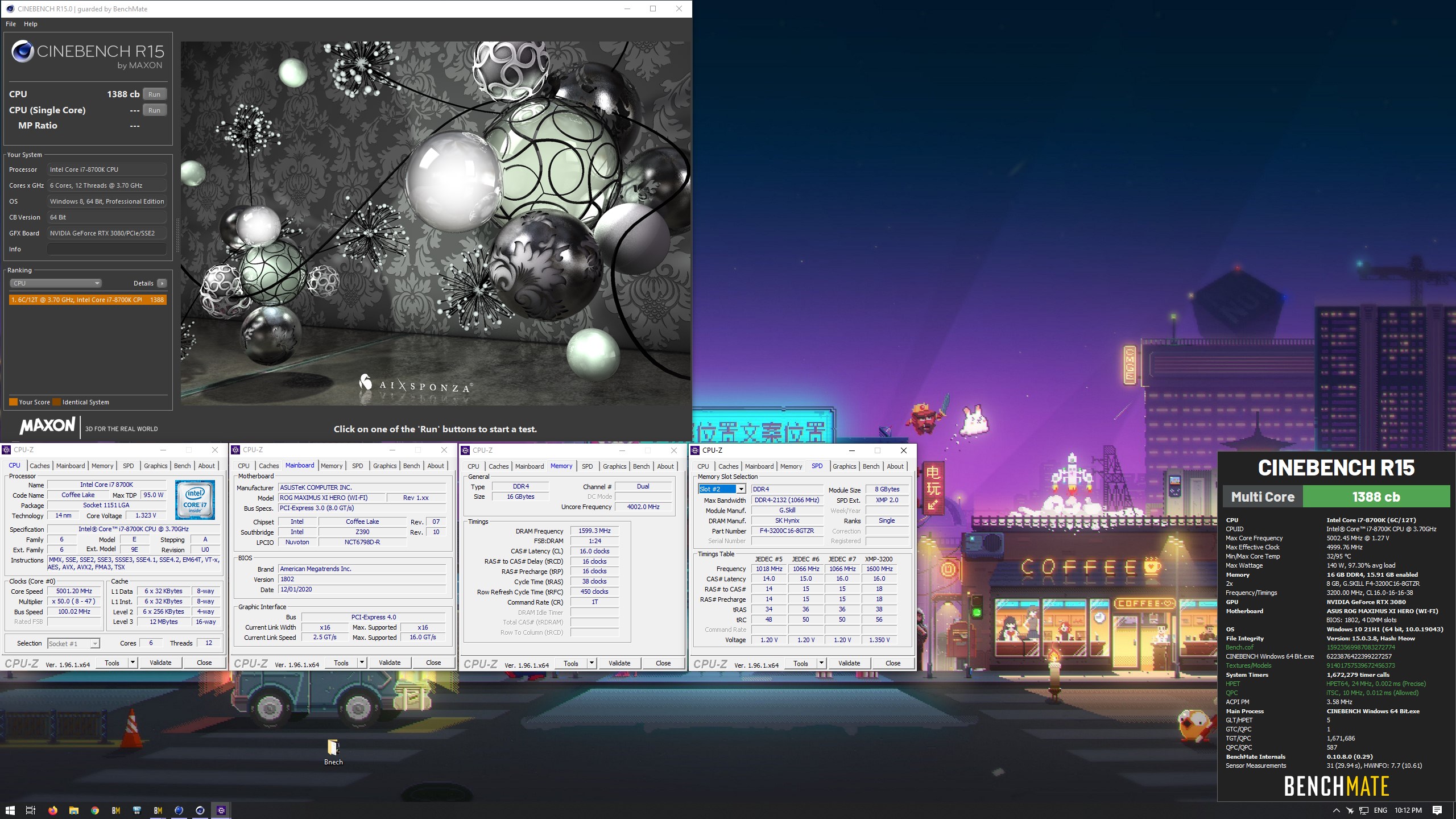Click the airplane mode tray icon
1456x819 pixels.
pyautogui.click(x=1350, y=810)
